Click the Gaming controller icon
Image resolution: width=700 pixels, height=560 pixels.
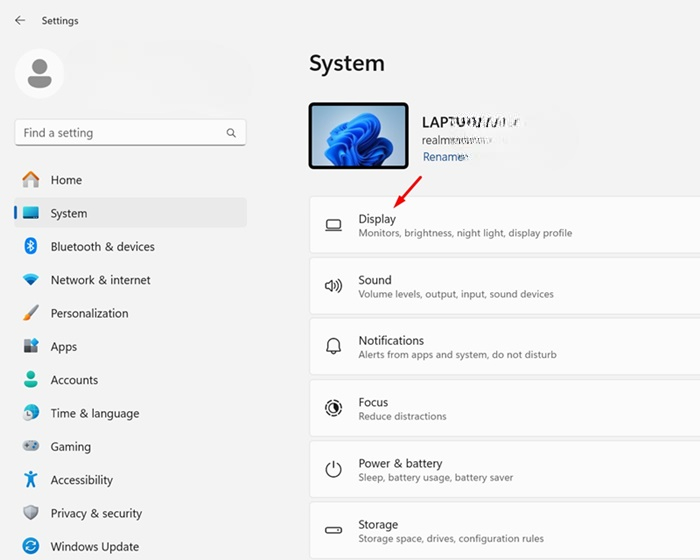tap(31, 446)
